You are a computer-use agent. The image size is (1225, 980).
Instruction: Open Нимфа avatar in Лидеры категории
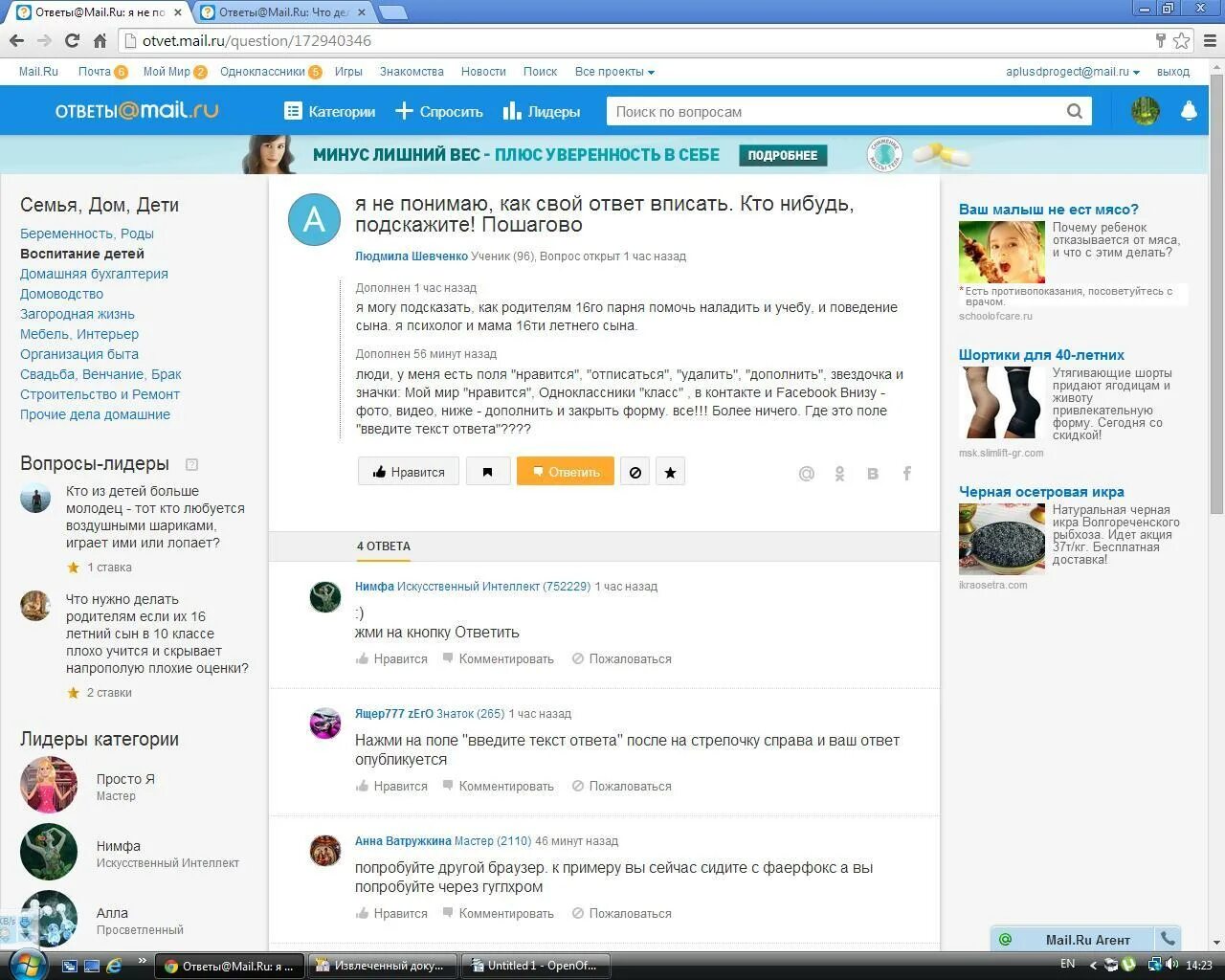click(49, 851)
